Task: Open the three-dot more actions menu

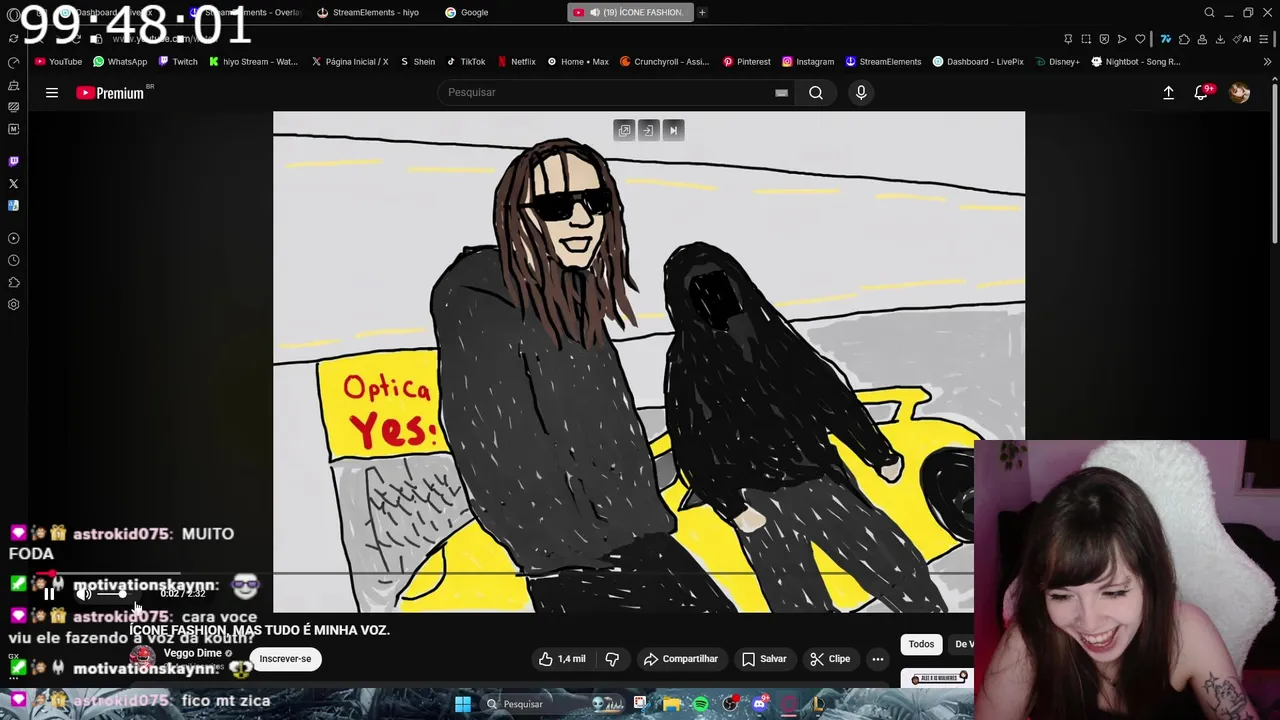Action: tap(877, 659)
